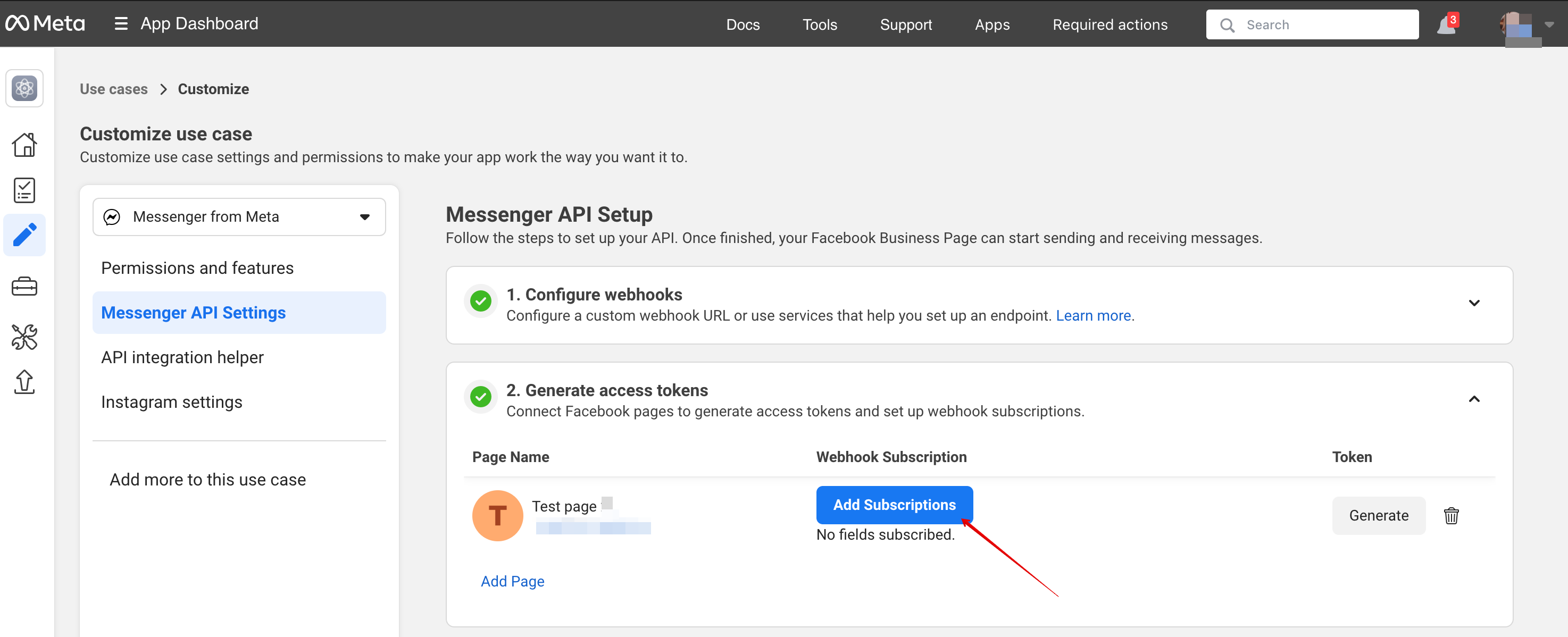Select API integration helper in side menu

(x=182, y=357)
